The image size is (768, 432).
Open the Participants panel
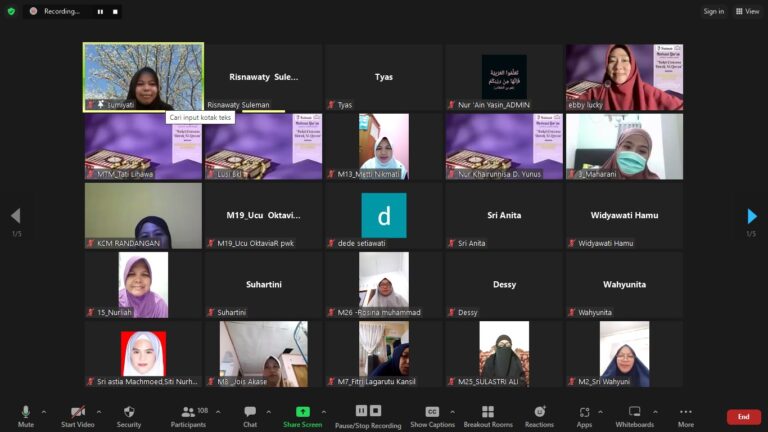pos(189,417)
